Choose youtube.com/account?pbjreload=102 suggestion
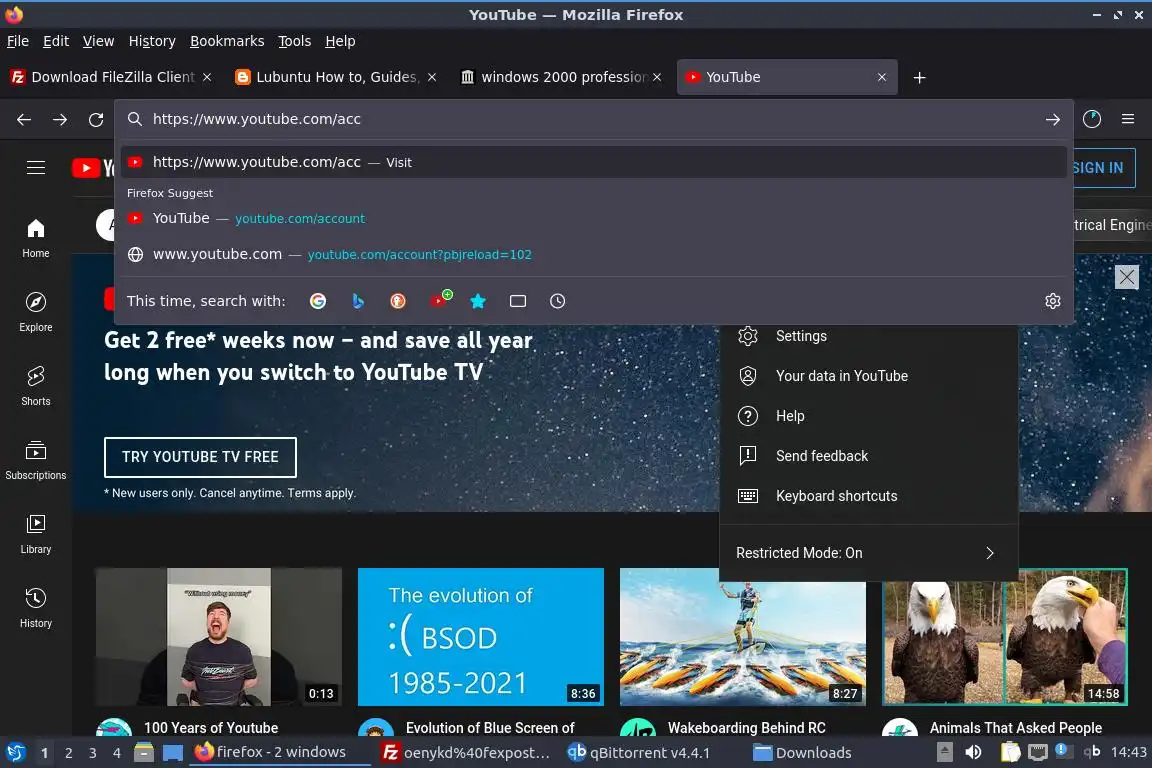This screenshot has width=1152, height=768. click(594, 254)
